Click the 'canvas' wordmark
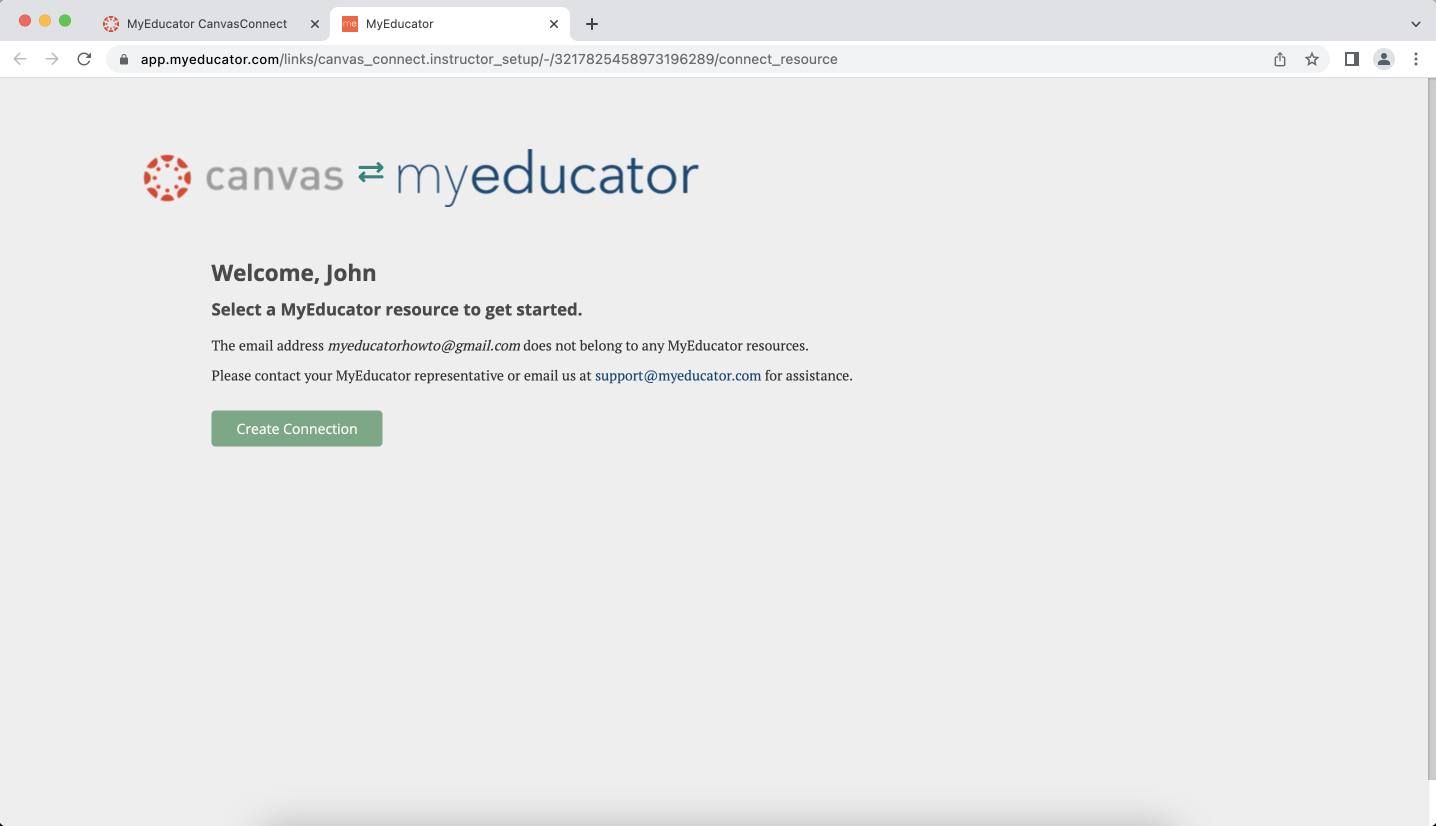1436x826 pixels. point(274,177)
